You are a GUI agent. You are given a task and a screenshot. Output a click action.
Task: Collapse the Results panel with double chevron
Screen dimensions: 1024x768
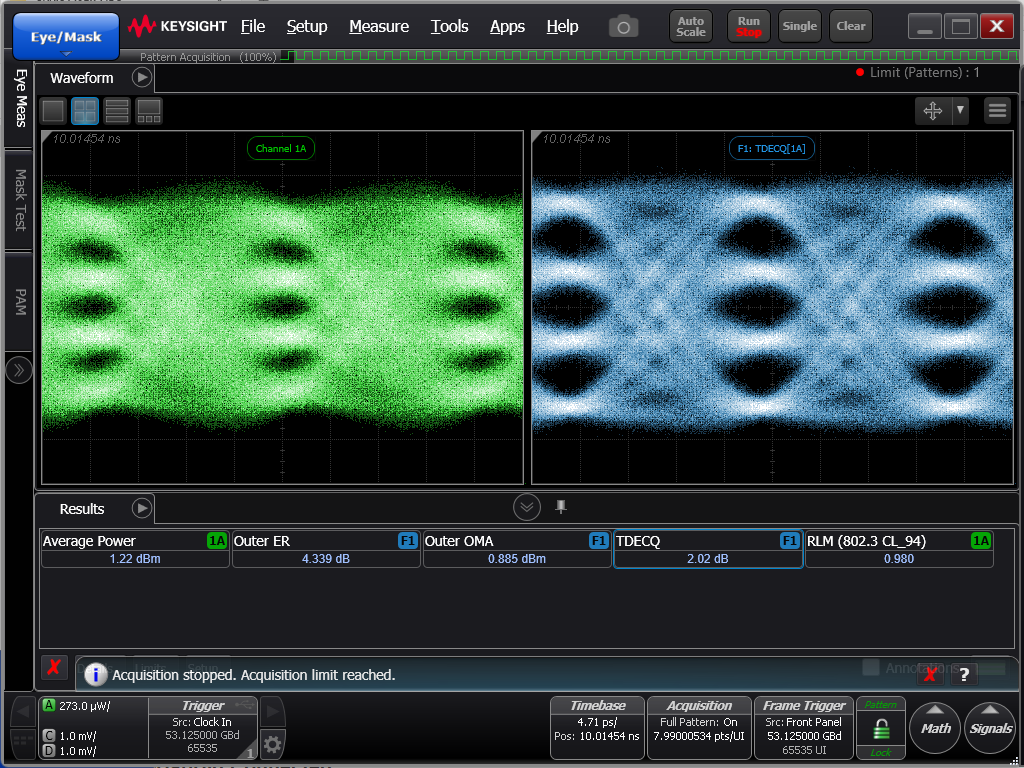[x=527, y=507]
